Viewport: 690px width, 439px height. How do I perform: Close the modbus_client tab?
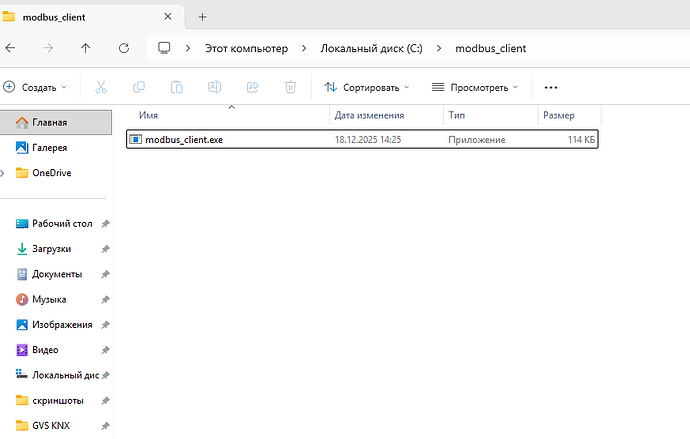(x=168, y=17)
